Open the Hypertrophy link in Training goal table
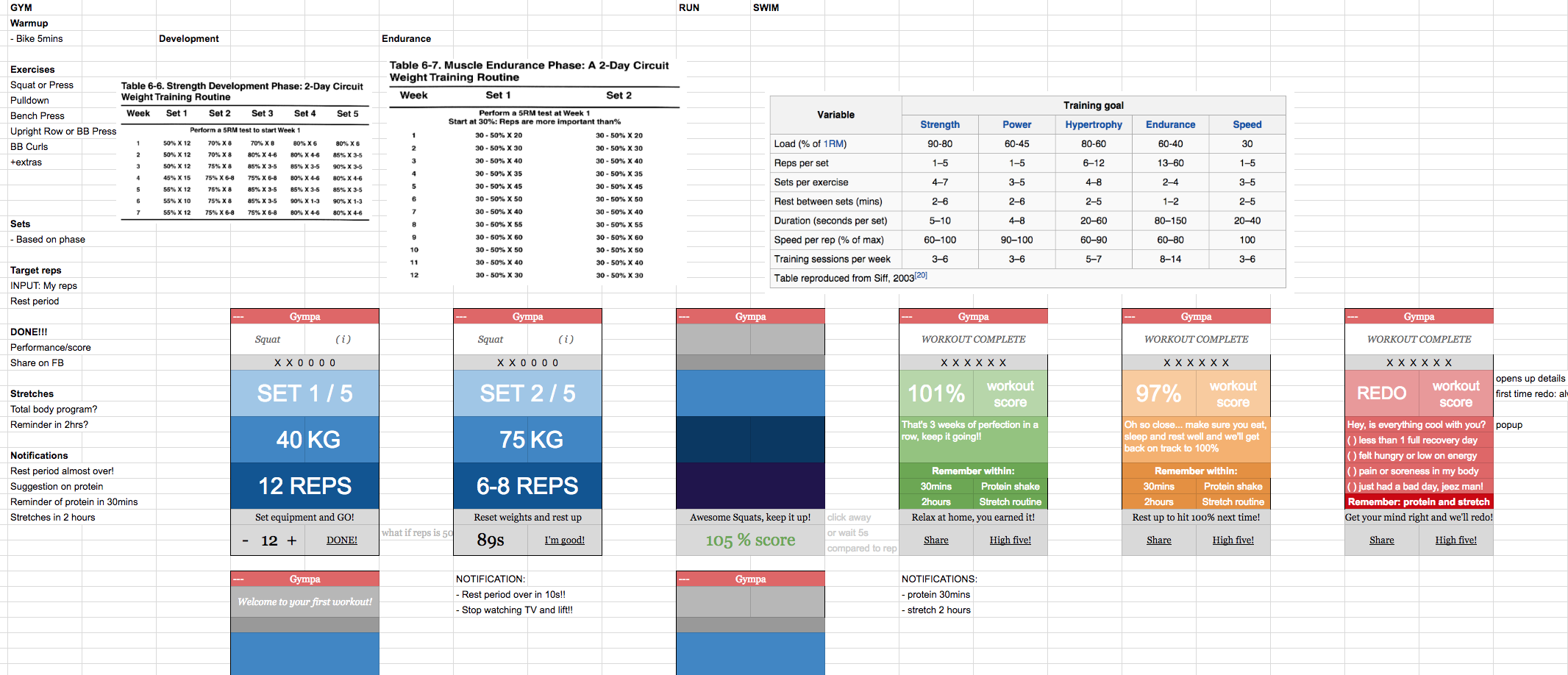The height and width of the screenshot is (675, 1568). 1094,124
